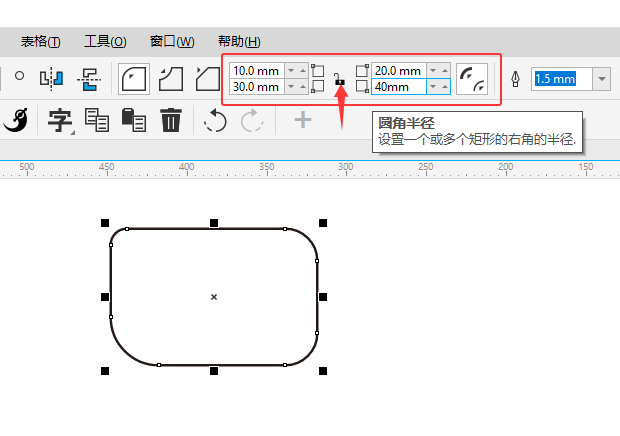The height and width of the screenshot is (436, 620).
Task: Click the 1.5 mm outline width field
Action: pos(561,79)
